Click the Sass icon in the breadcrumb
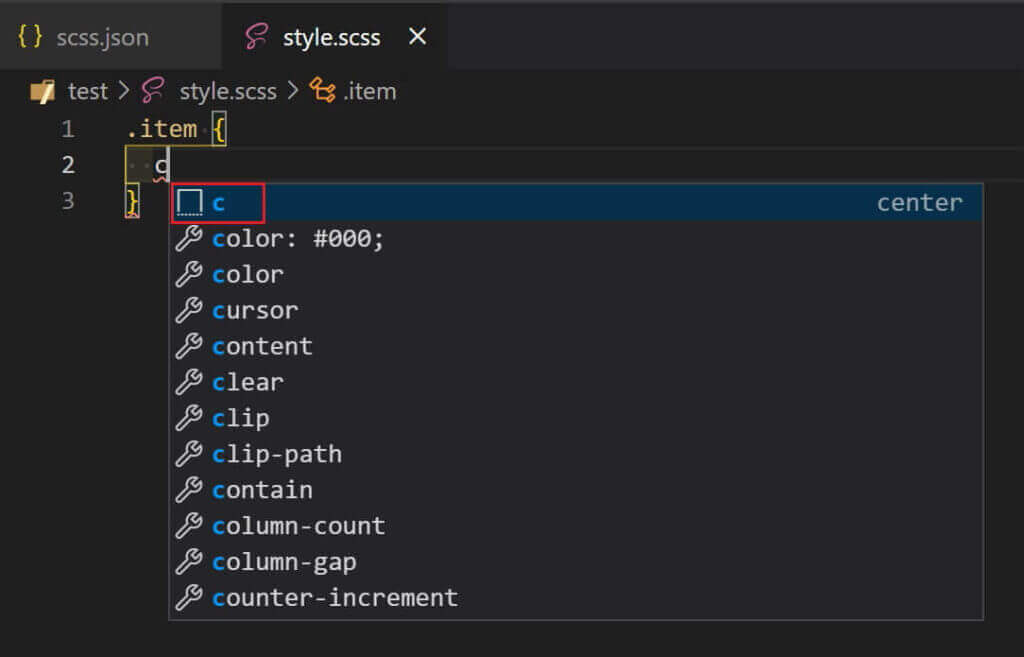Screen dimensions: 1024x657 click(153, 91)
